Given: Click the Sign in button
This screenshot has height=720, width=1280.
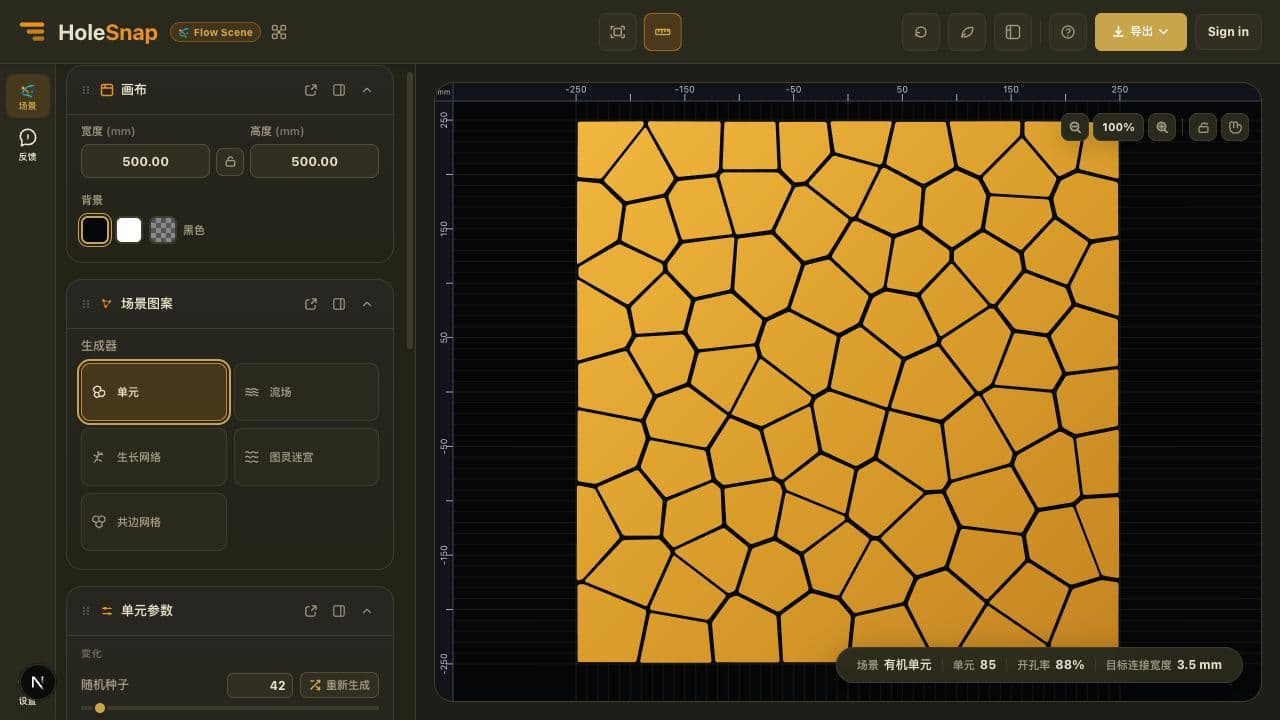Looking at the screenshot, I should [1228, 32].
